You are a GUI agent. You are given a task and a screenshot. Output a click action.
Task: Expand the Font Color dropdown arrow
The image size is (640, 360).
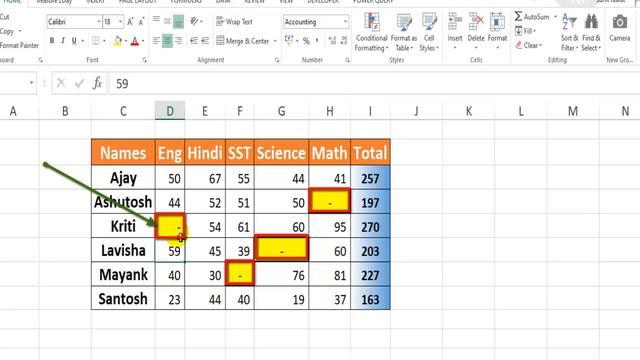click(x=143, y=41)
